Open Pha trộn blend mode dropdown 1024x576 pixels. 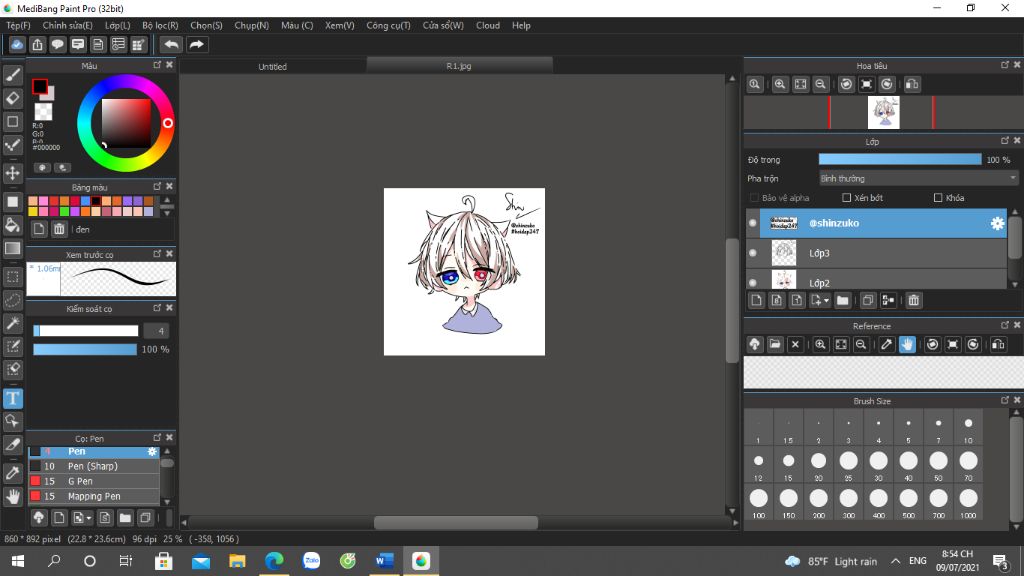[919, 178]
